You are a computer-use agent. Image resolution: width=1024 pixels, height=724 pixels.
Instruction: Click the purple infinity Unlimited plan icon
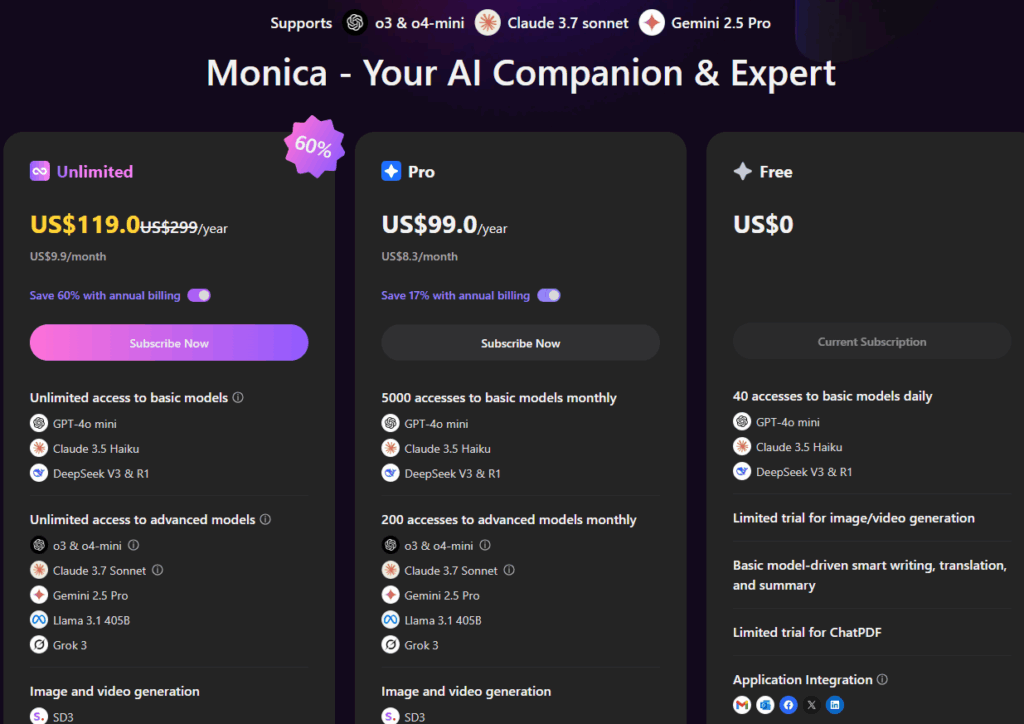[40, 172]
